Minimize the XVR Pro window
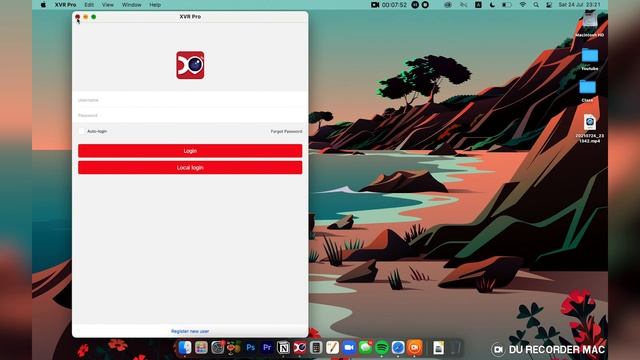 (x=85, y=17)
